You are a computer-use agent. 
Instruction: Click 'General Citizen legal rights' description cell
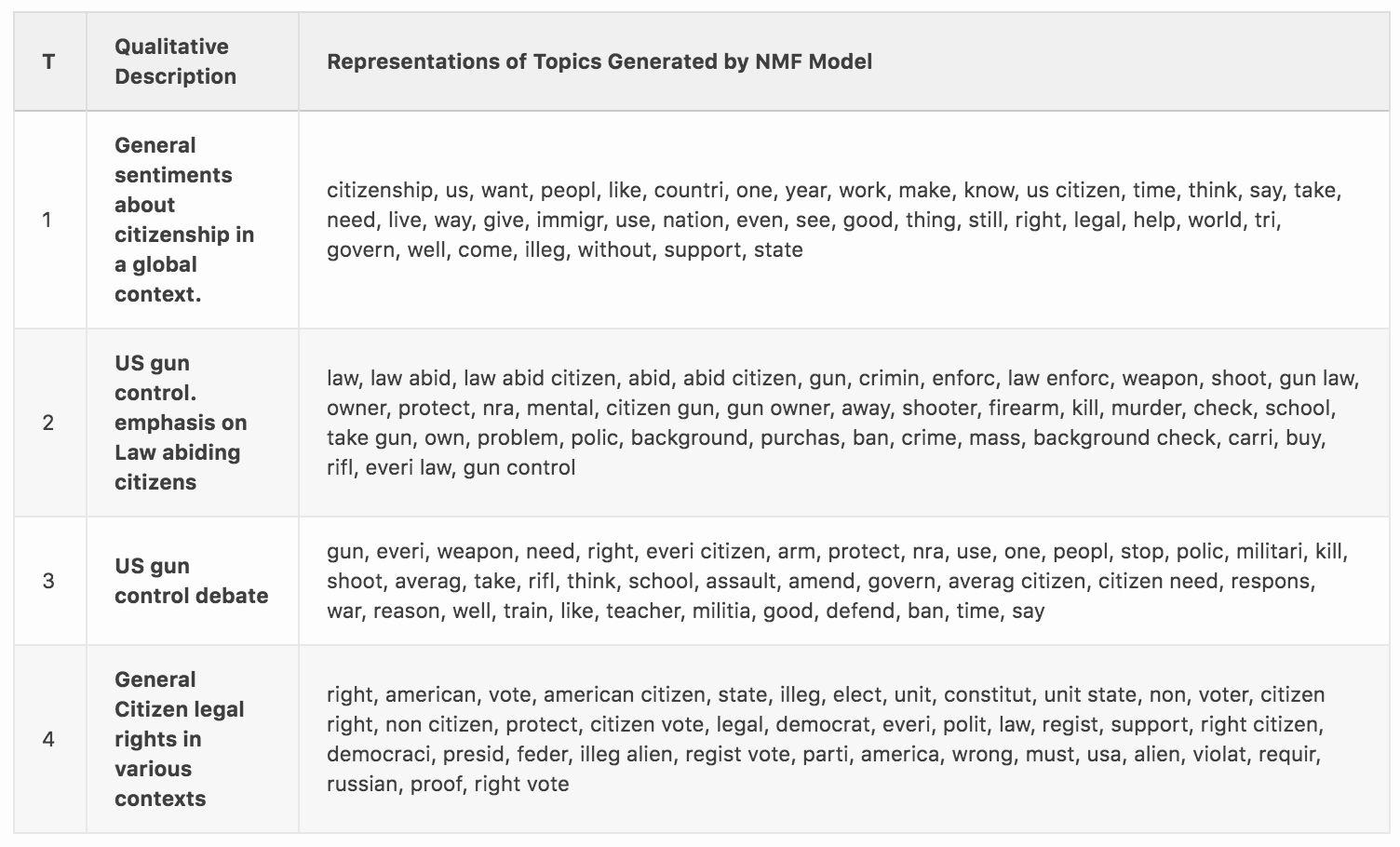(x=193, y=739)
